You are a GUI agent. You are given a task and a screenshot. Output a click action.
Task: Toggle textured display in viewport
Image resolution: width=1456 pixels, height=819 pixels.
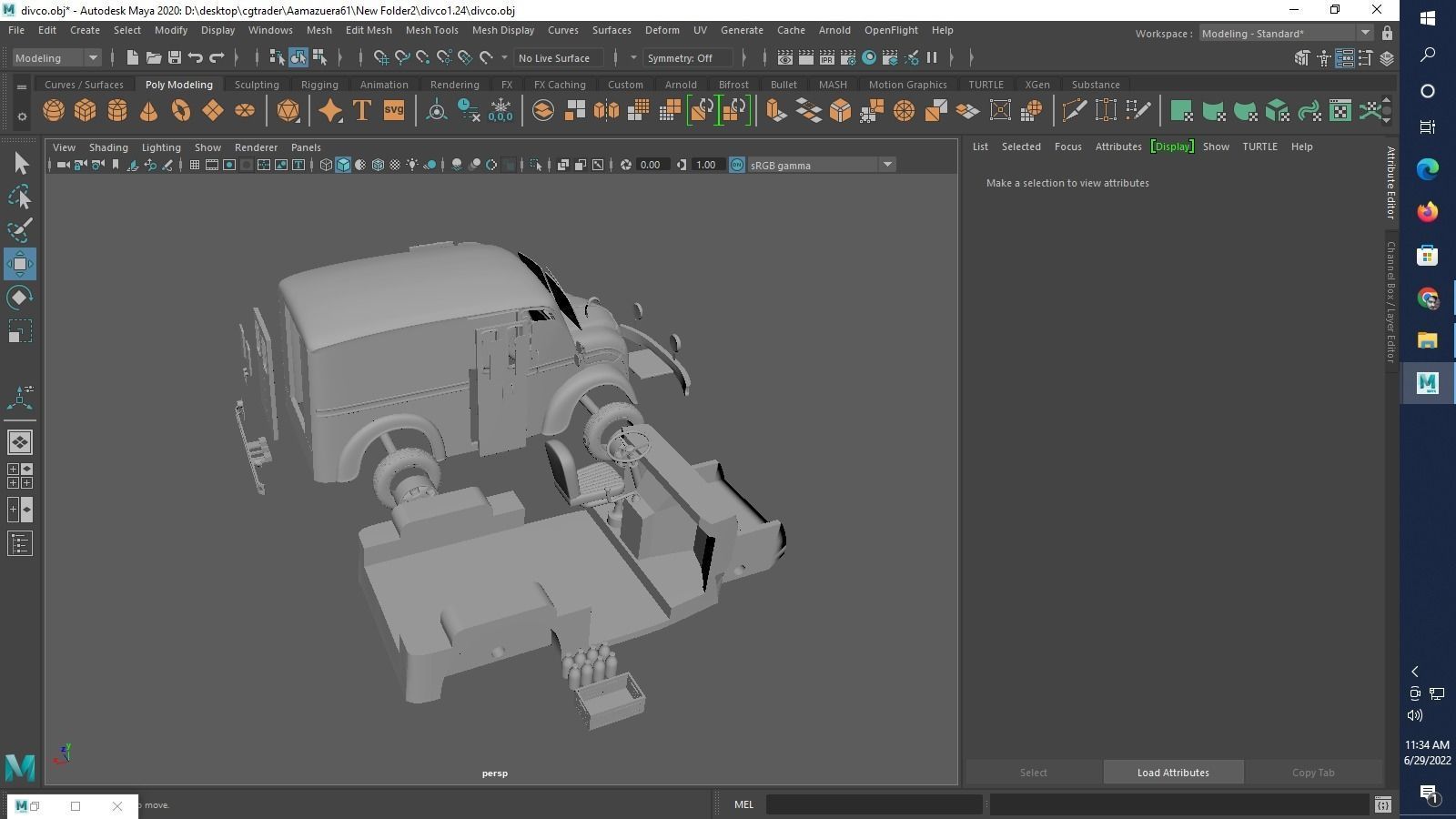395,165
